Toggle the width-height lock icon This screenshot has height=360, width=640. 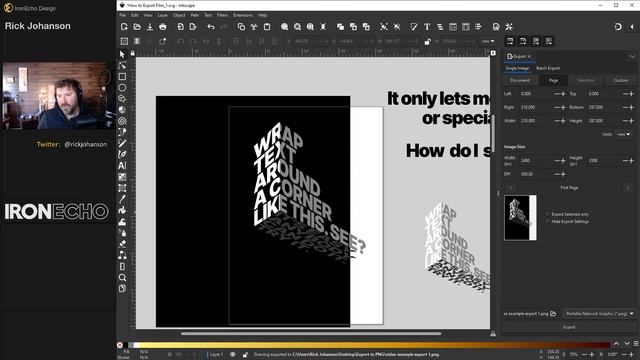click(x=427, y=42)
